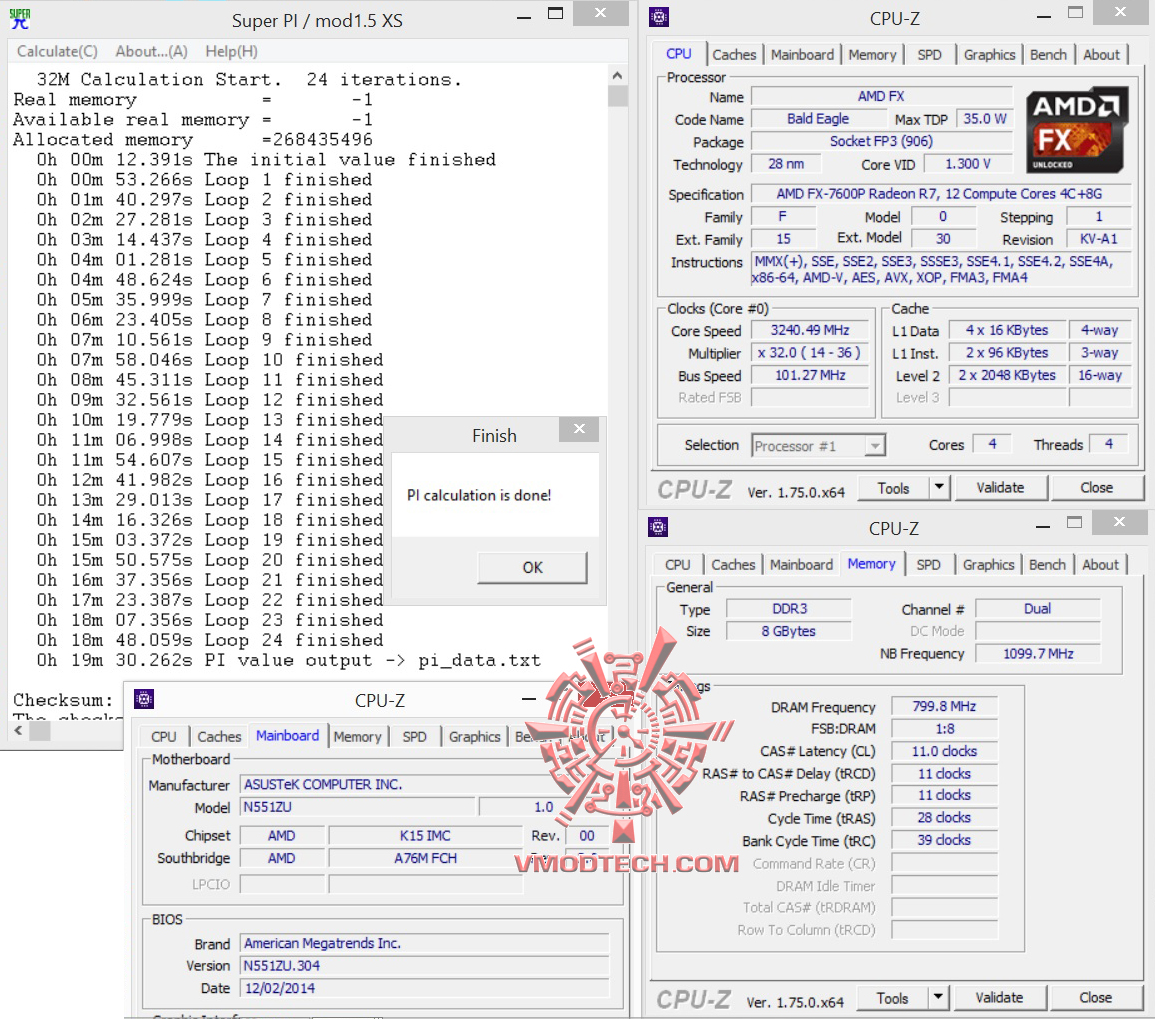Viewport: 1155px width, 1019px height.
Task: Click BIOS Date field 12/02/2014
Action: coord(425,988)
